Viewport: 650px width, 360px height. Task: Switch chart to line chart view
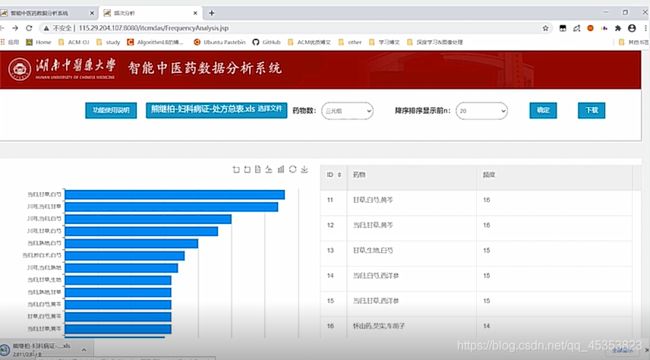click(x=269, y=169)
